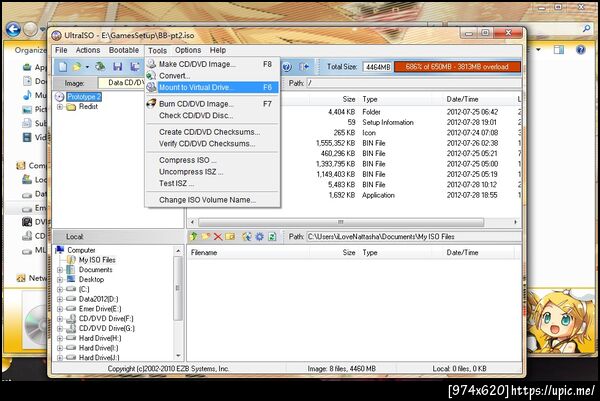Click the Explorer search magnifier icon
The image size is (600, 401).
[586, 29]
